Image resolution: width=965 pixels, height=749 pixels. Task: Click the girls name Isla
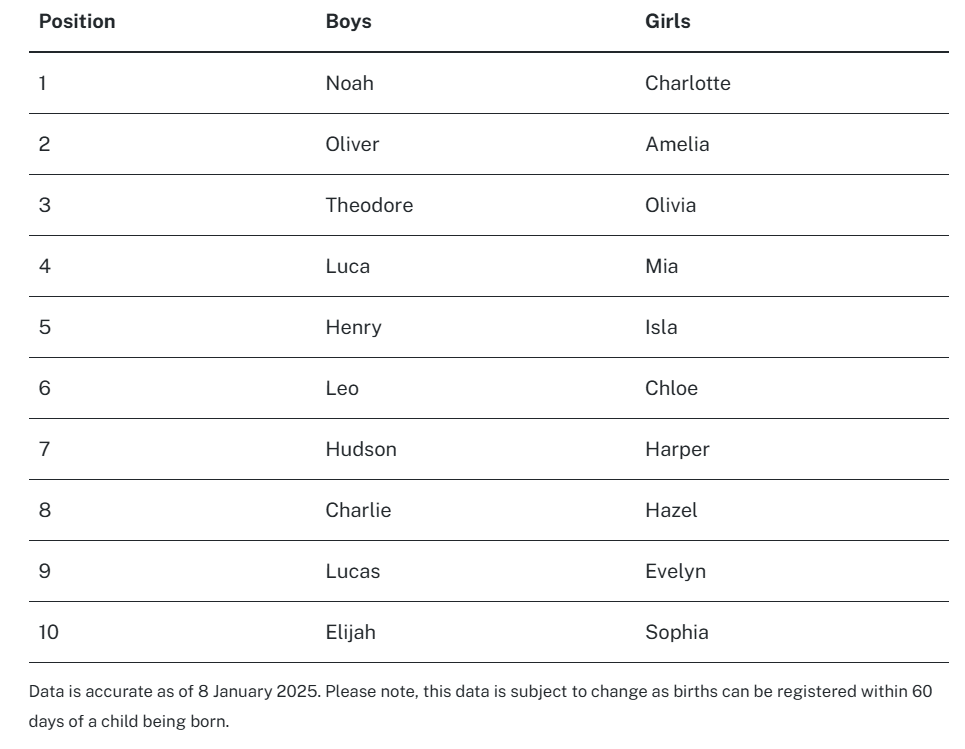[661, 327]
